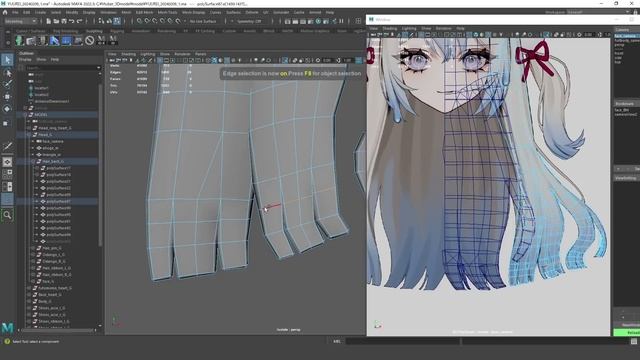This screenshot has width=640, height=360.
Task: Collapse the Head_G node in Outliner
Action: pos(29,135)
